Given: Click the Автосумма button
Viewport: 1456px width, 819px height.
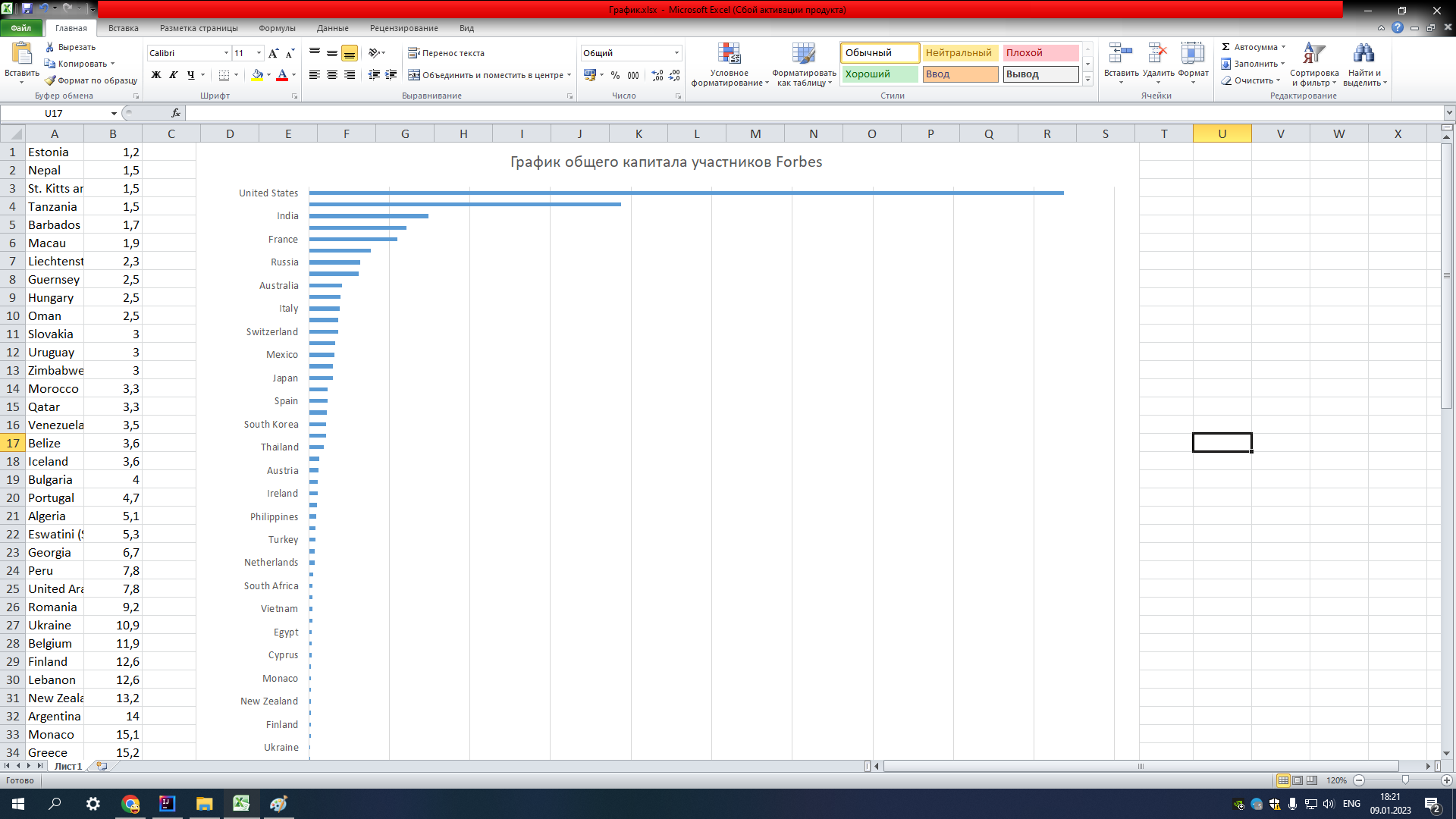Looking at the screenshot, I should point(1253,47).
